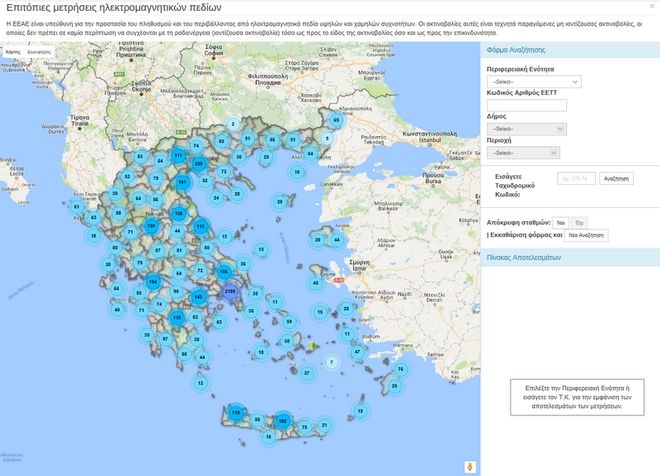Select the cluster marker labeled 65

tap(336, 119)
